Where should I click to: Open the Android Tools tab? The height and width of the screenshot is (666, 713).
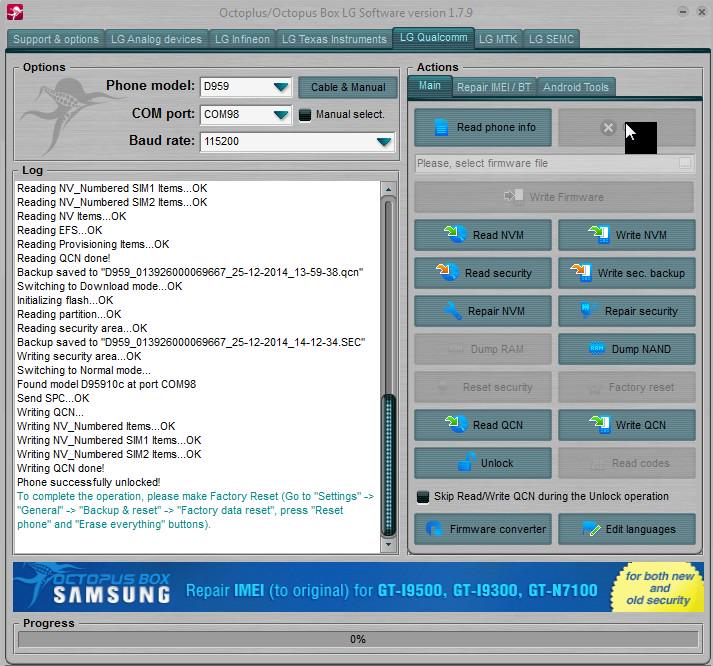[576, 87]
